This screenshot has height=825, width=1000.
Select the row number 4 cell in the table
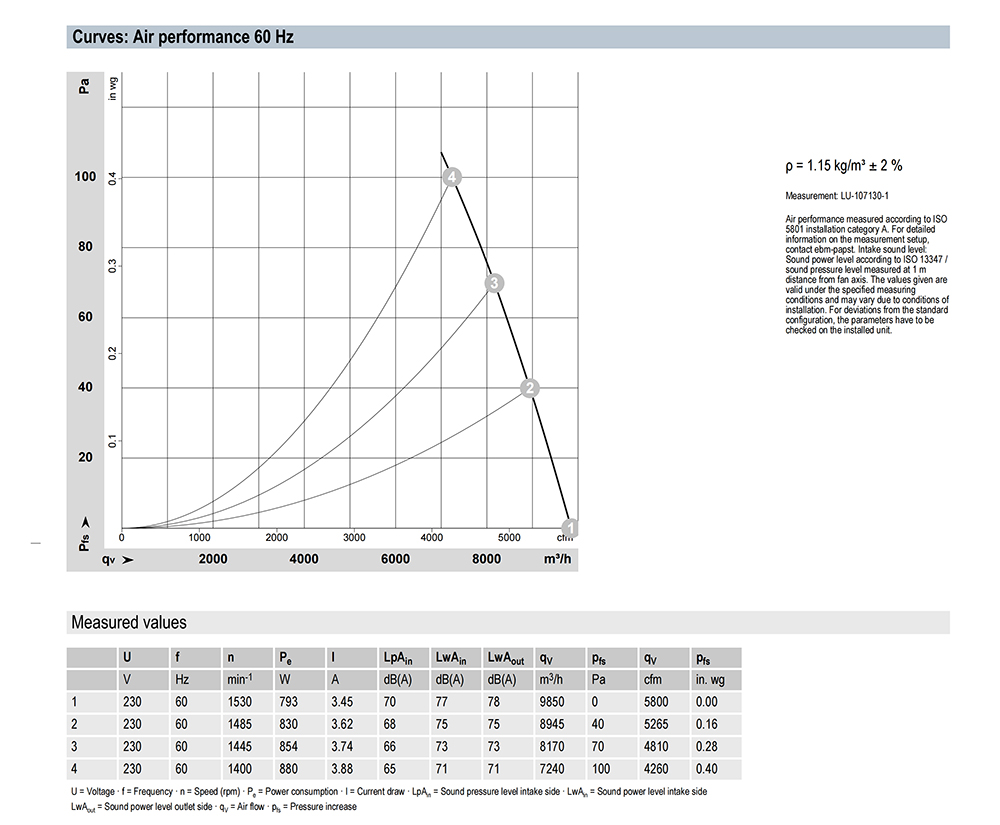pos(74,769)
